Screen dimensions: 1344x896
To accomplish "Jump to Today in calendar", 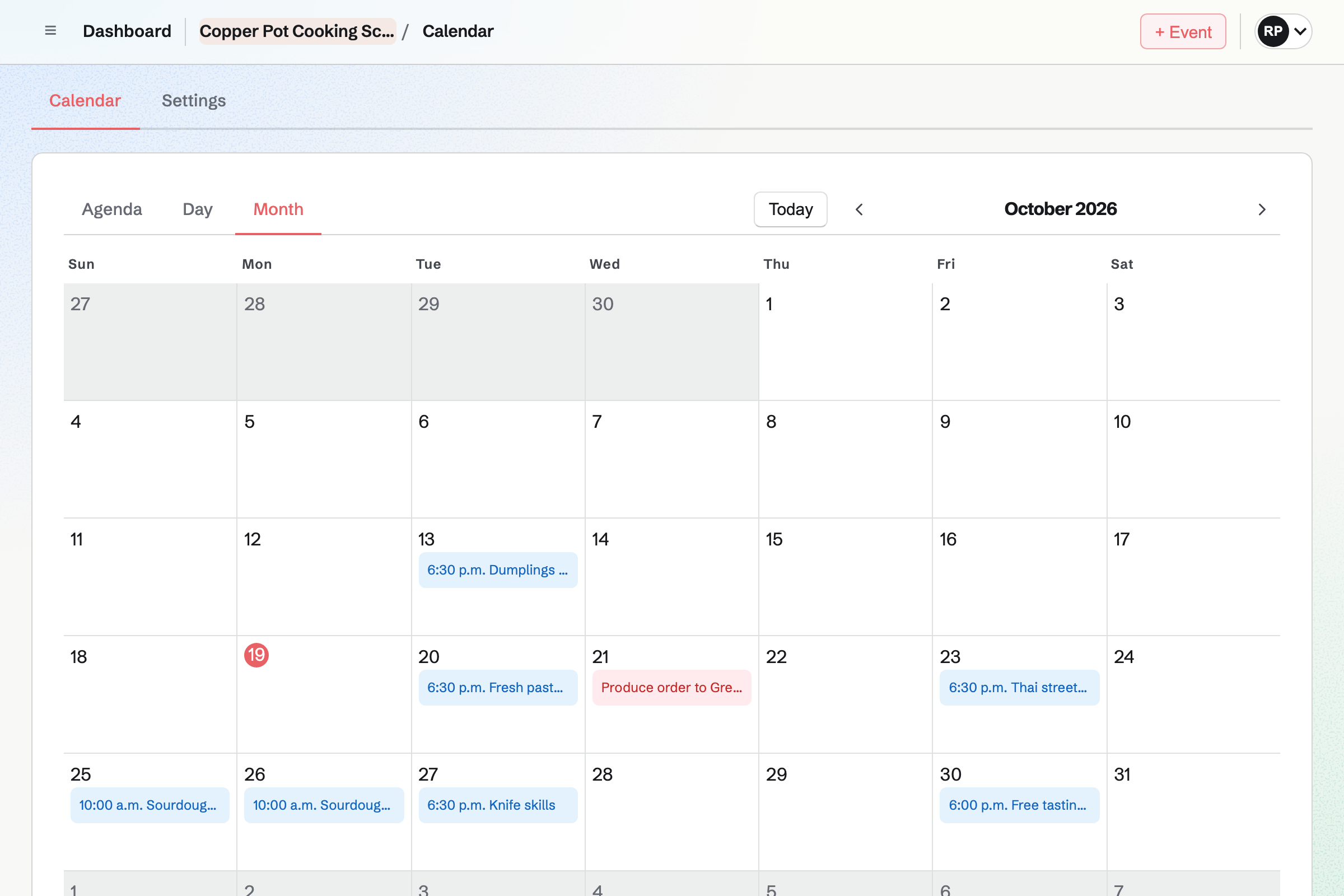I will [790, 209].
